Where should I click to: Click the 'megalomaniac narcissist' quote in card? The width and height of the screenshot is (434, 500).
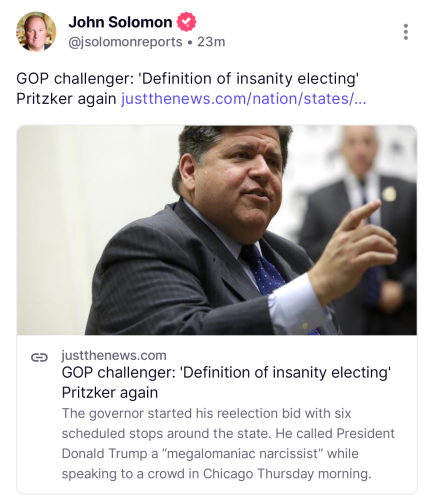click(242, 454)
